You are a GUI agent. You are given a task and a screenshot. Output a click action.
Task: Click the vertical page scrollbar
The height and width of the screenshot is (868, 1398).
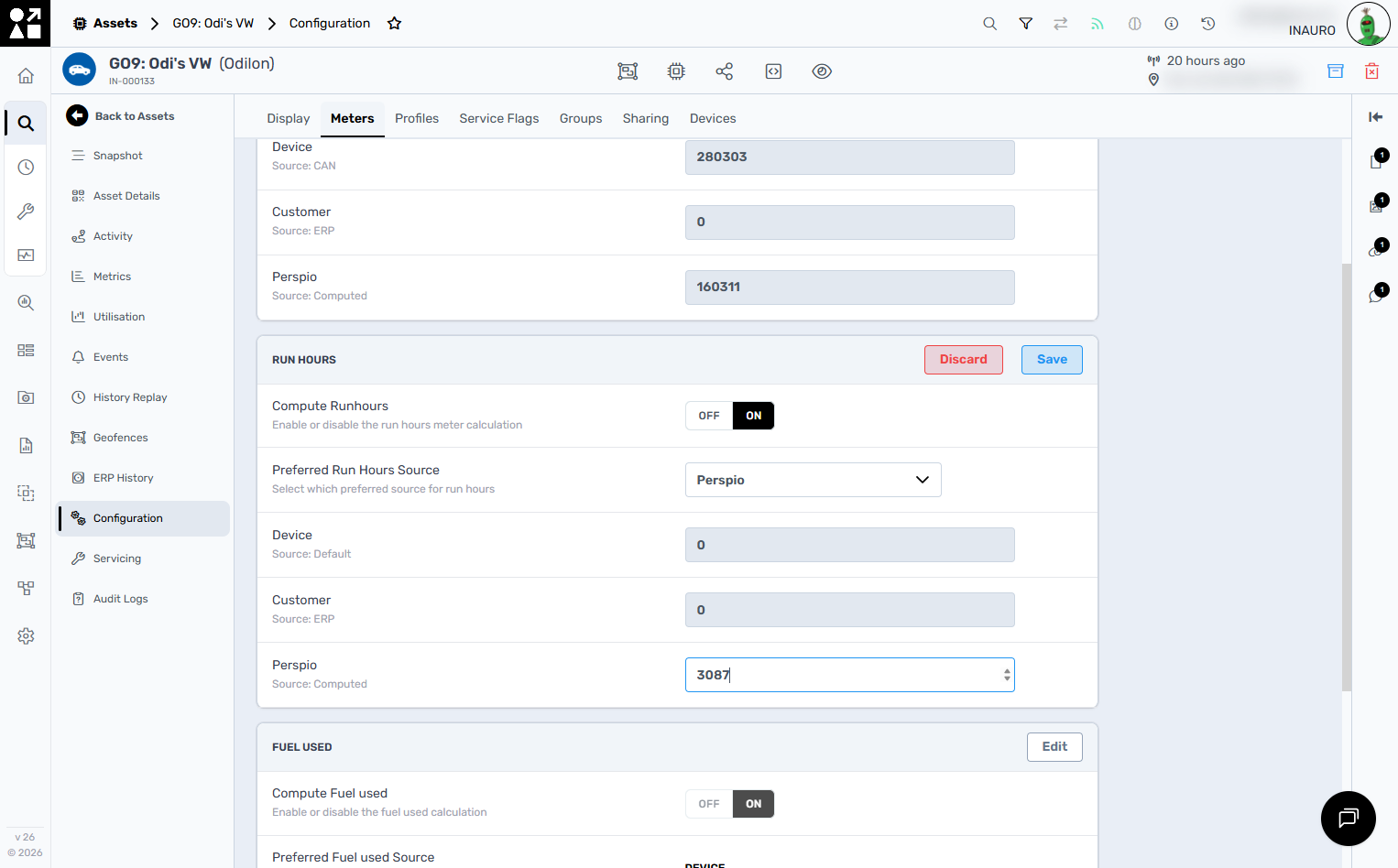click(1347, 476)
